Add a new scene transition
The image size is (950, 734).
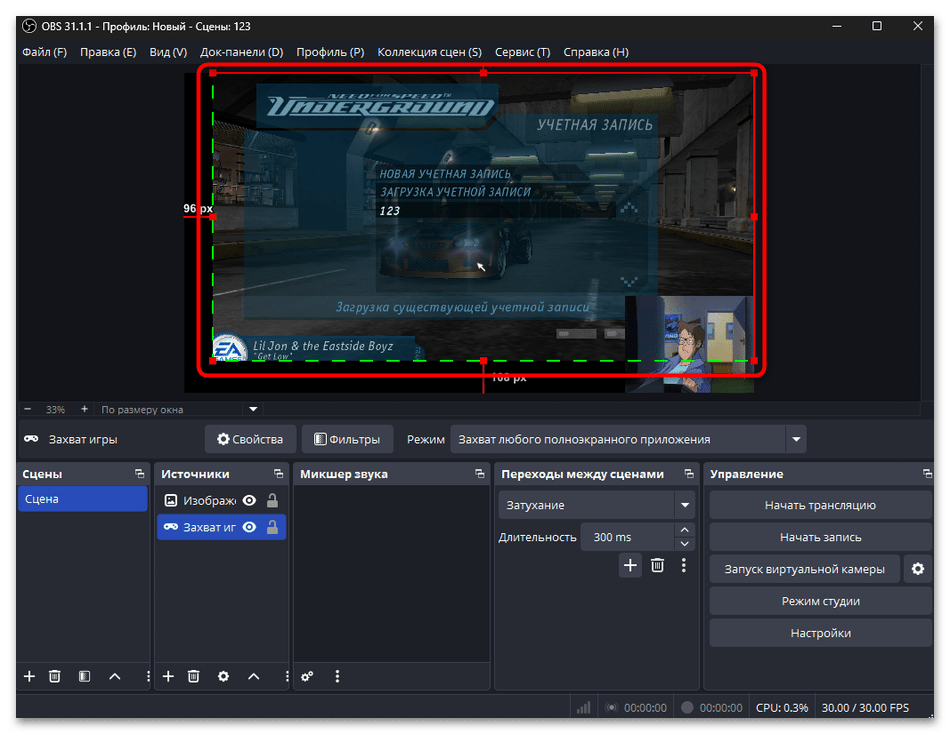[630, 565]
